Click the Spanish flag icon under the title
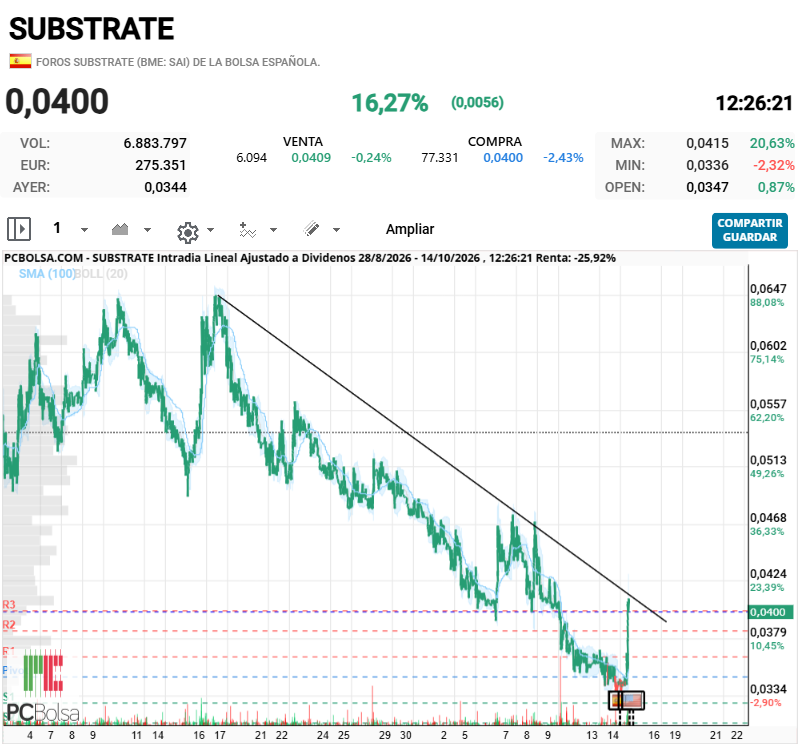The height and width of the screenshot is (744, 800). 20,61
